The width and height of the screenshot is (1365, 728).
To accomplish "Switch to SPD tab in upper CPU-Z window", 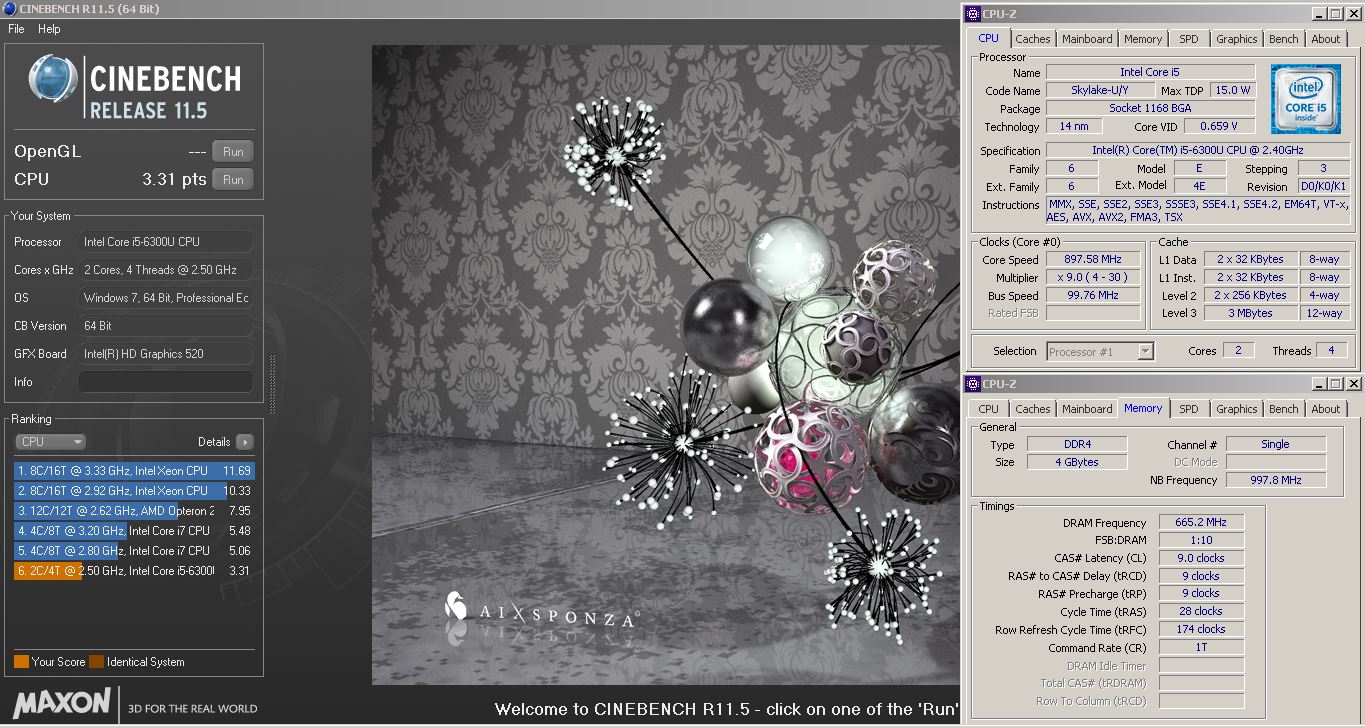I will (x=1188, y=39).
